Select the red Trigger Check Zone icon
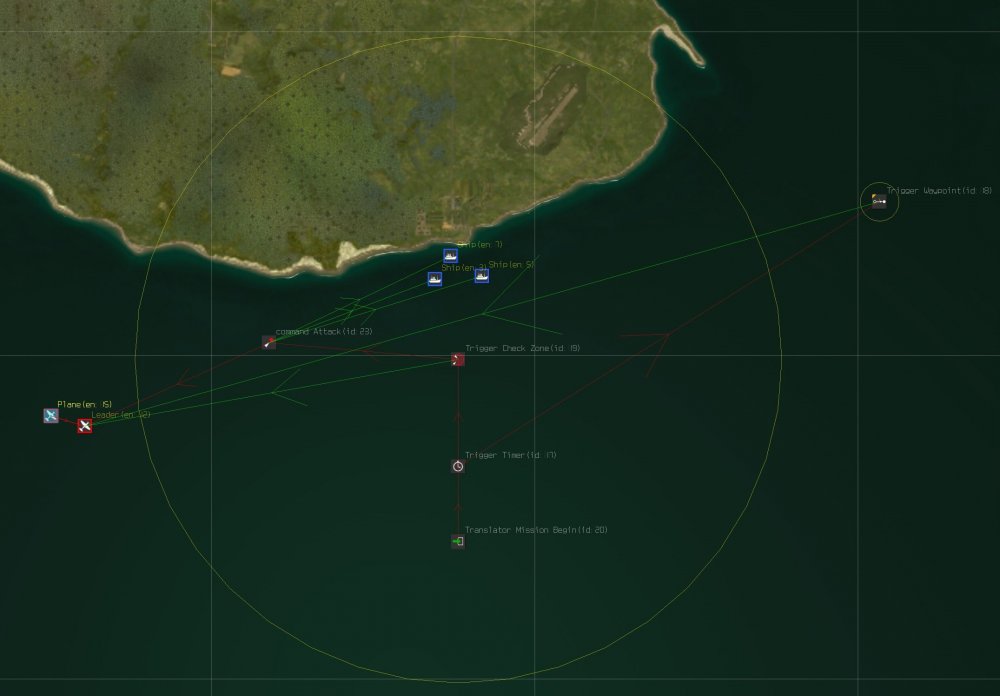 (458, 360)
